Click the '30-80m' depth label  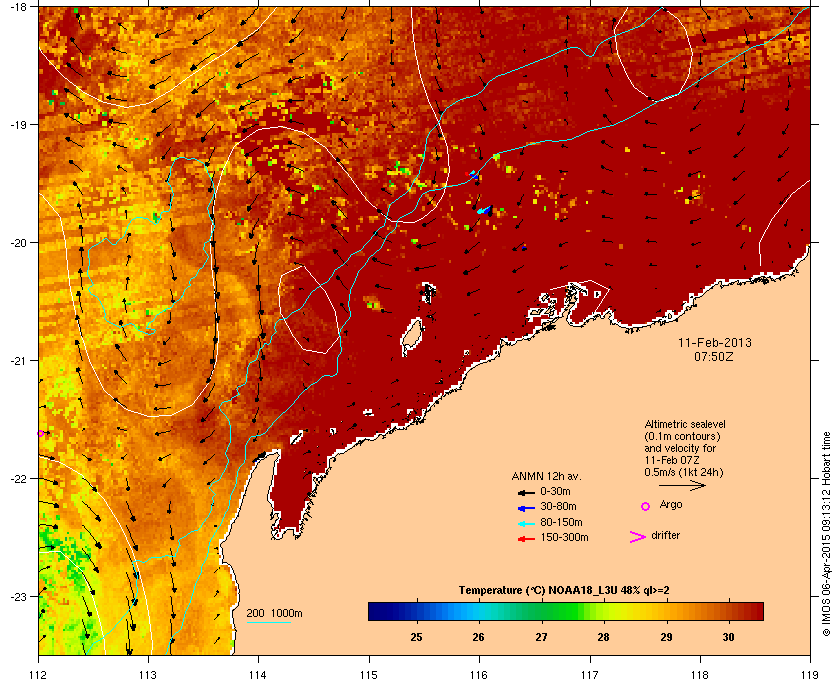click(x=558, y=506)
